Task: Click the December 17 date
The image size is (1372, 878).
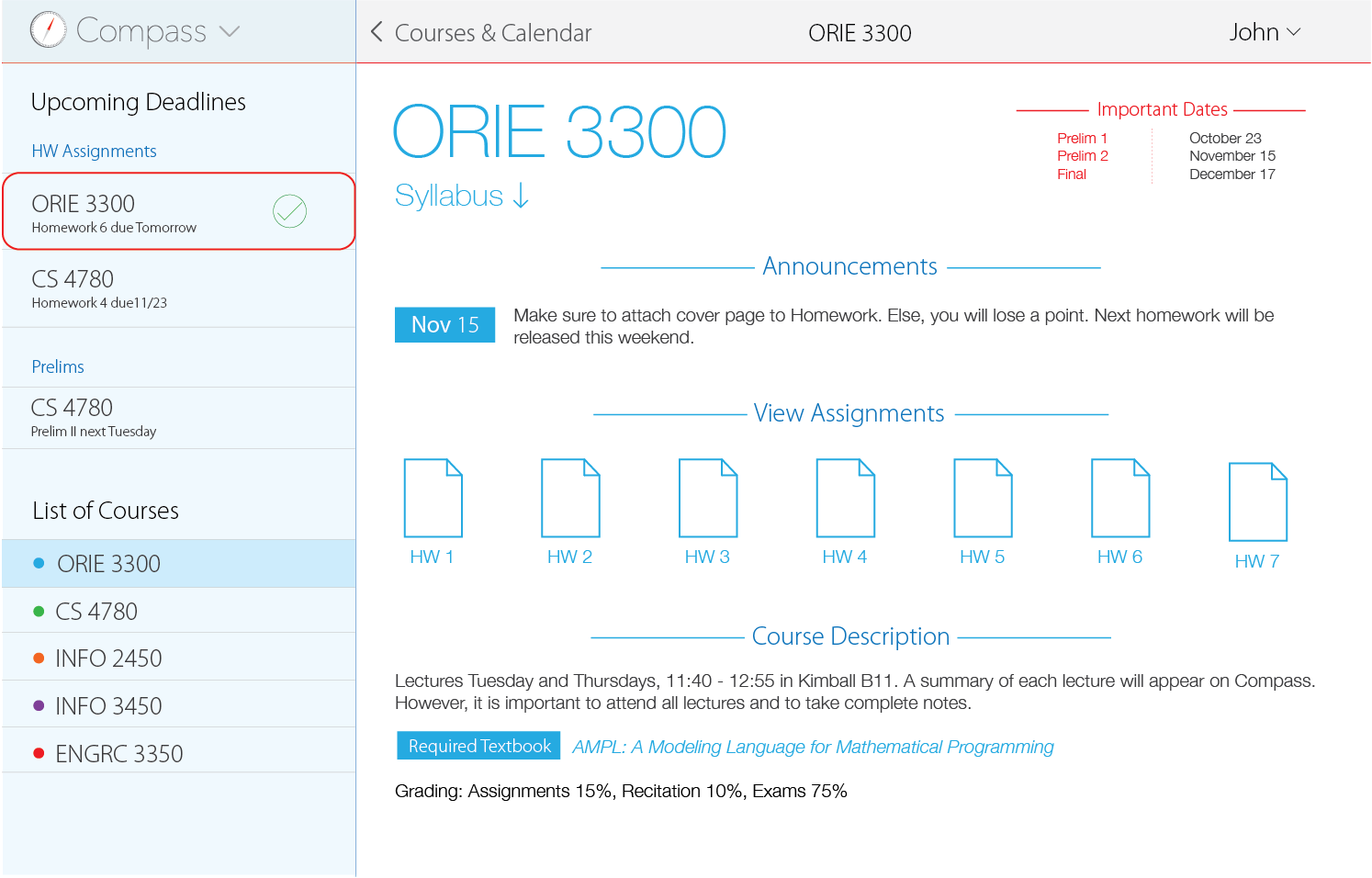Action: [x=1231, y=174]
